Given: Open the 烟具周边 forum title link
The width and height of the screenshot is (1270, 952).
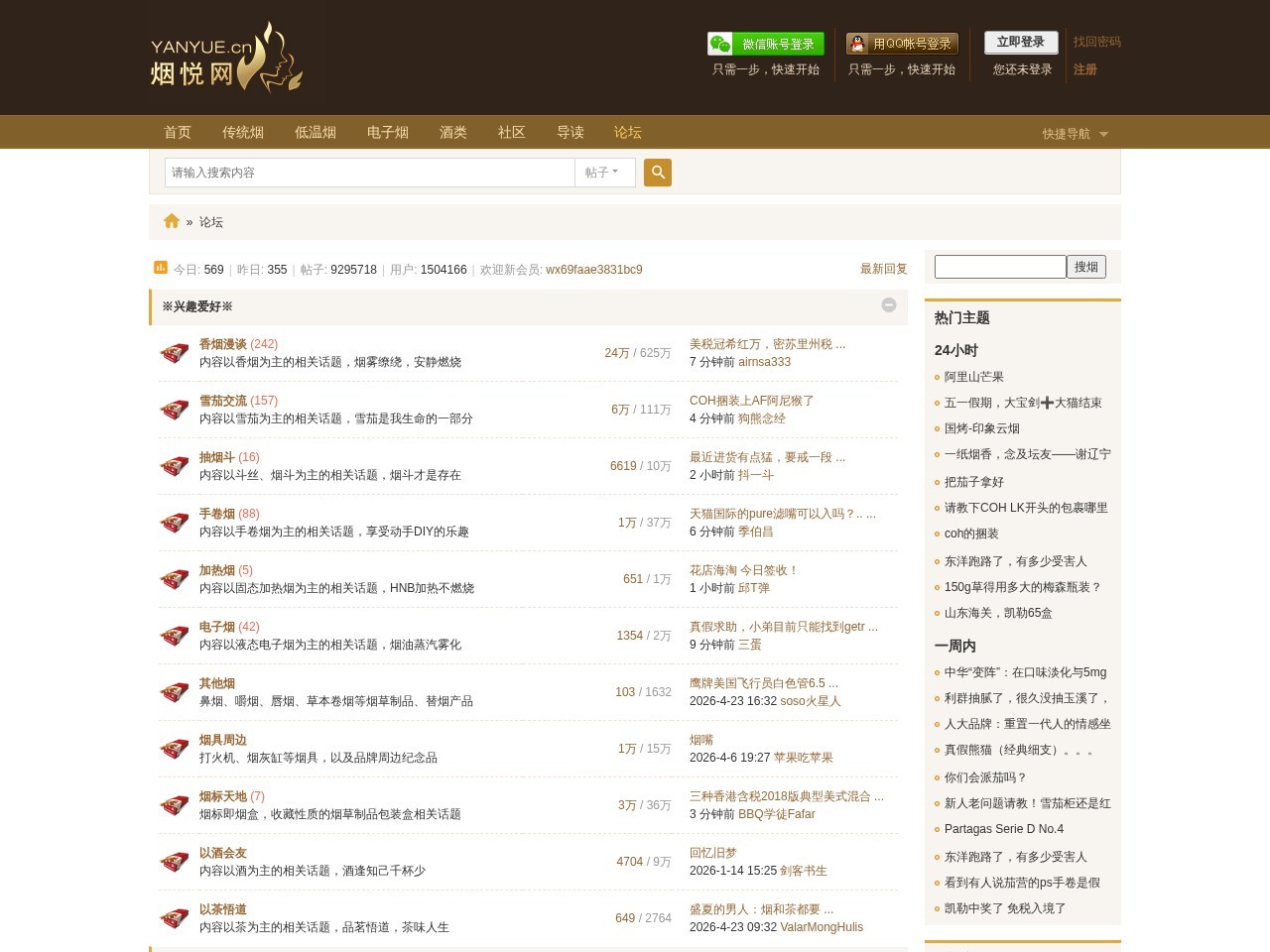Looking at the screenshot, I should [x=223, y=740].
